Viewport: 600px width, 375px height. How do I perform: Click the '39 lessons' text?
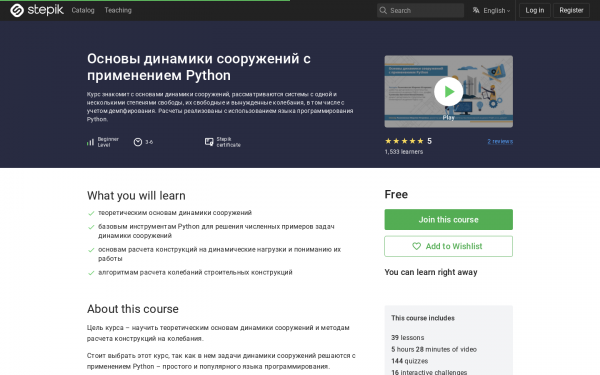pos(408,338)
